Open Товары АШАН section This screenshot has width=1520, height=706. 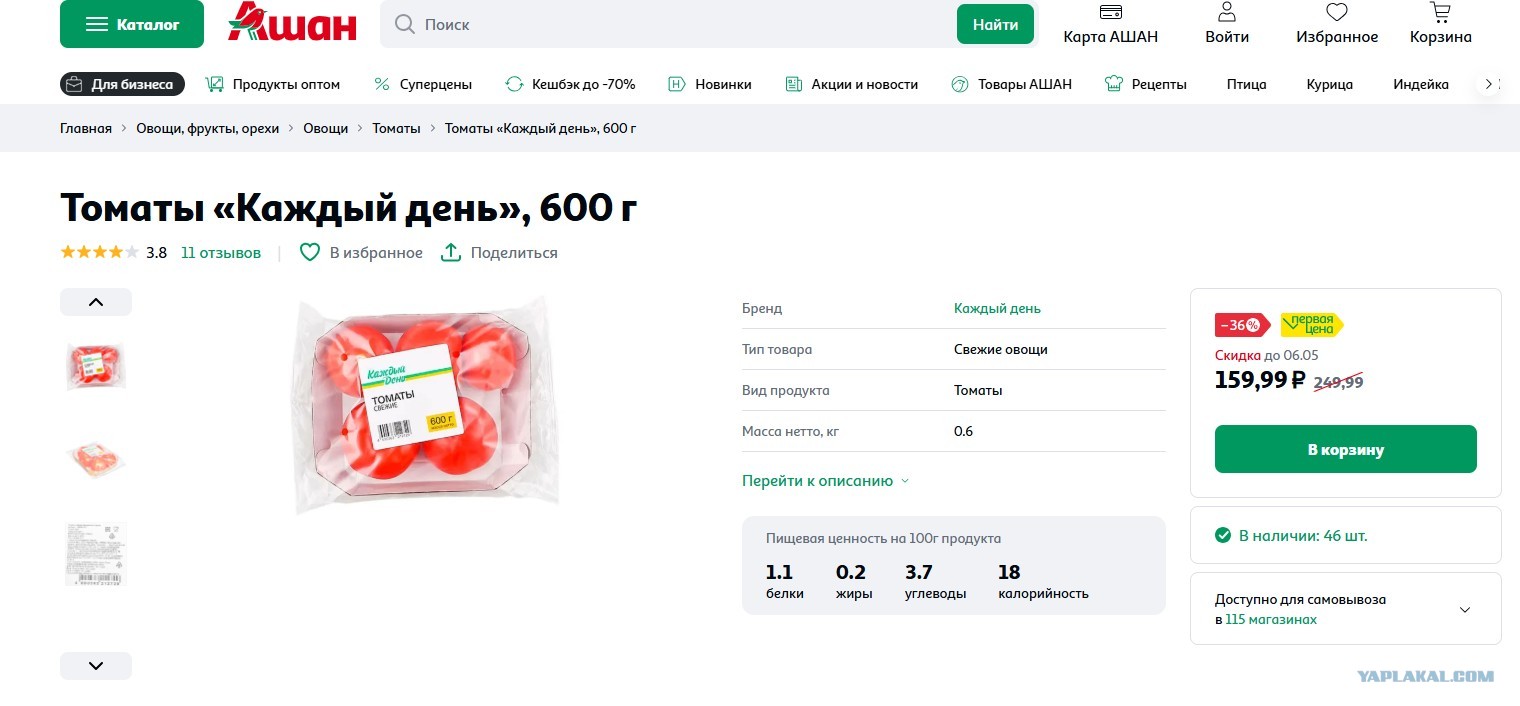click(x=1011, y=84)
